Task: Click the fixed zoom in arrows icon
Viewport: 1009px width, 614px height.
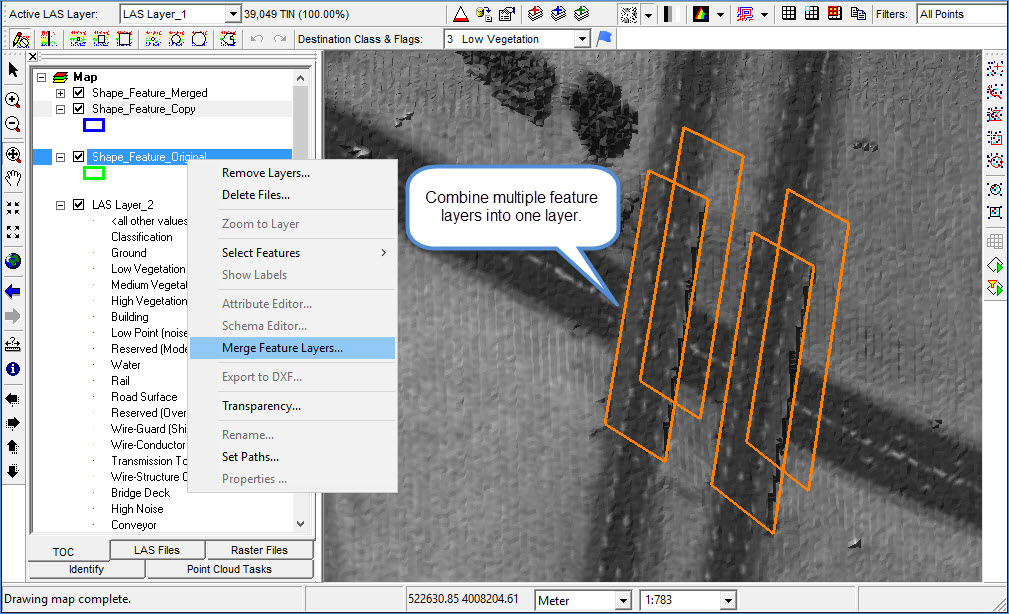Action: (13, 208)
